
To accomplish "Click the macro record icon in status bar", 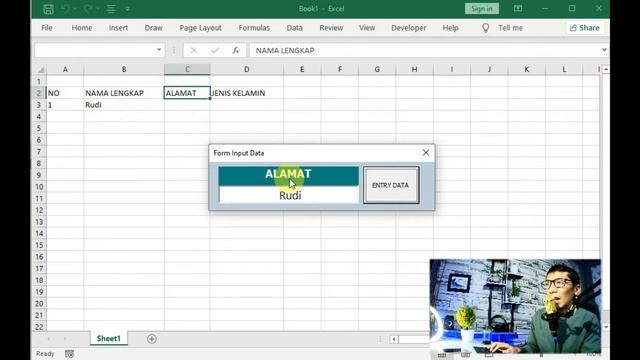I will (x=69, y=353).
